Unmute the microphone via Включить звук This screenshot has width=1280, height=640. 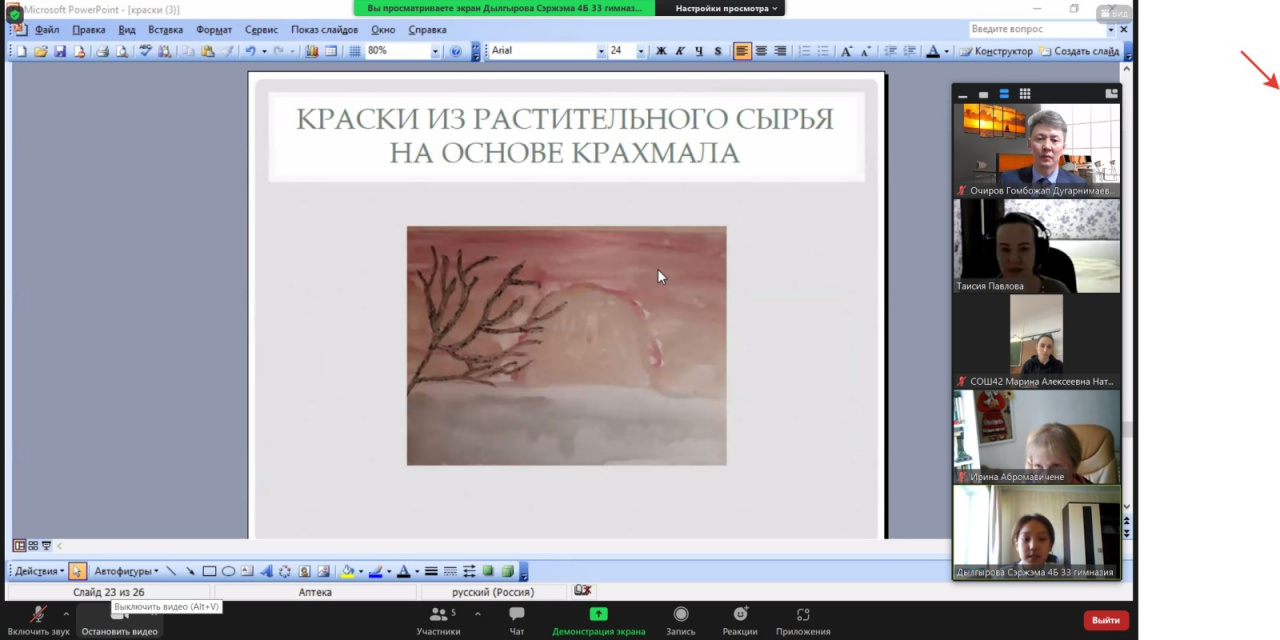(38, 620)
